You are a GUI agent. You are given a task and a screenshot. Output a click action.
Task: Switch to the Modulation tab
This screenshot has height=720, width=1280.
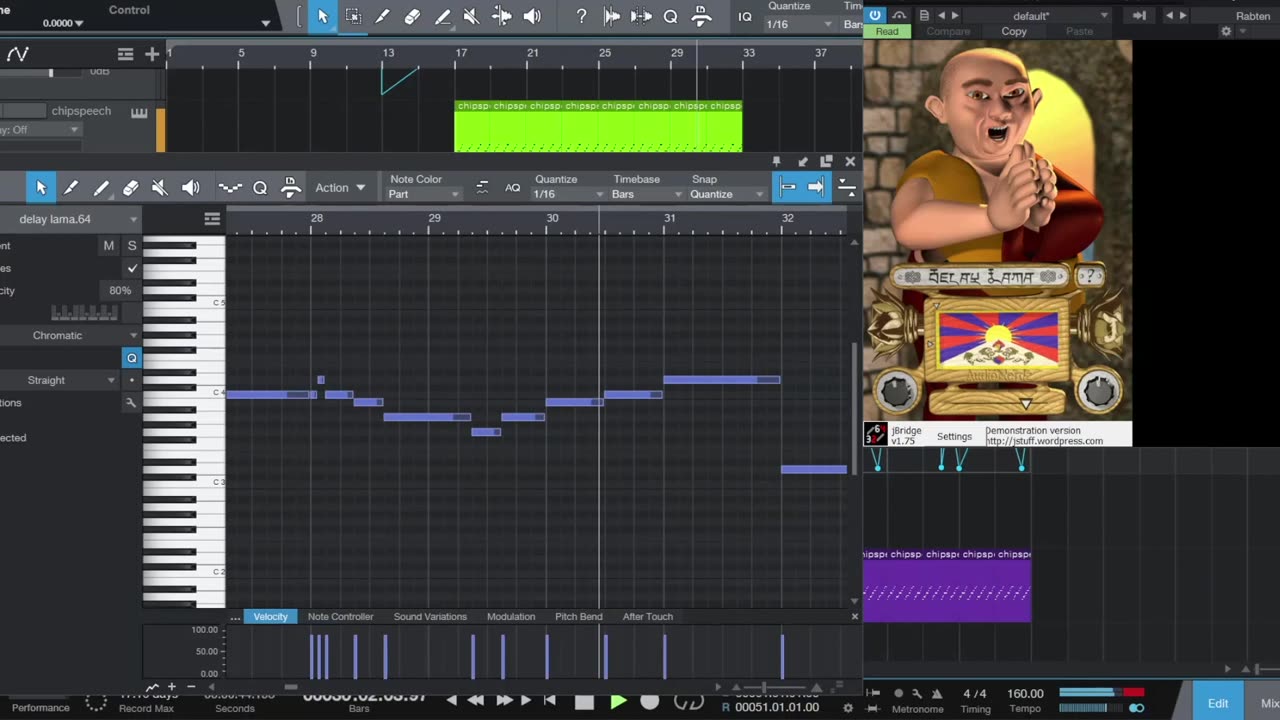(511, 616)
